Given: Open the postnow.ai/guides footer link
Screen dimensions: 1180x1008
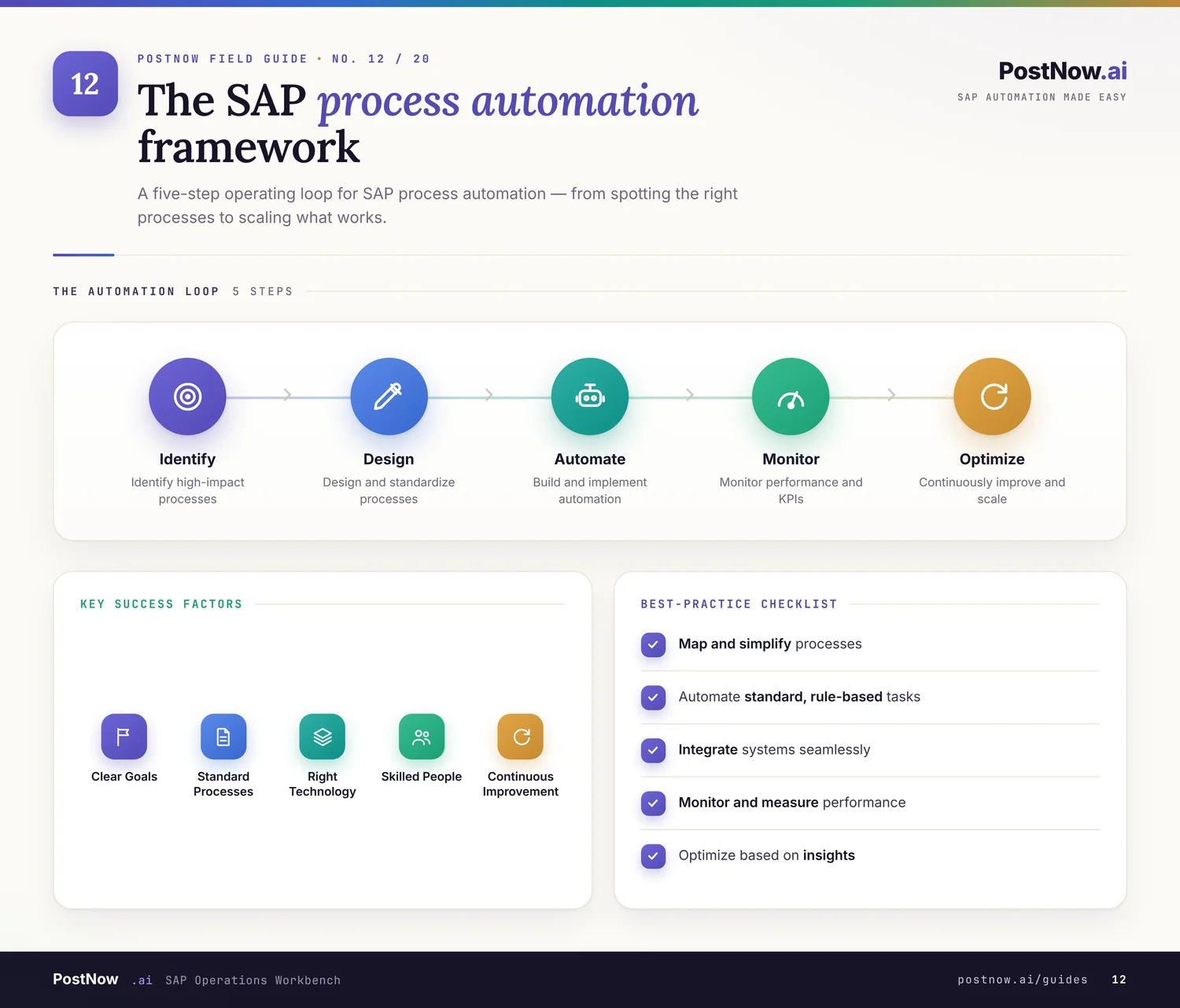Looking at the screenshot, I should tap(1023, 980).
